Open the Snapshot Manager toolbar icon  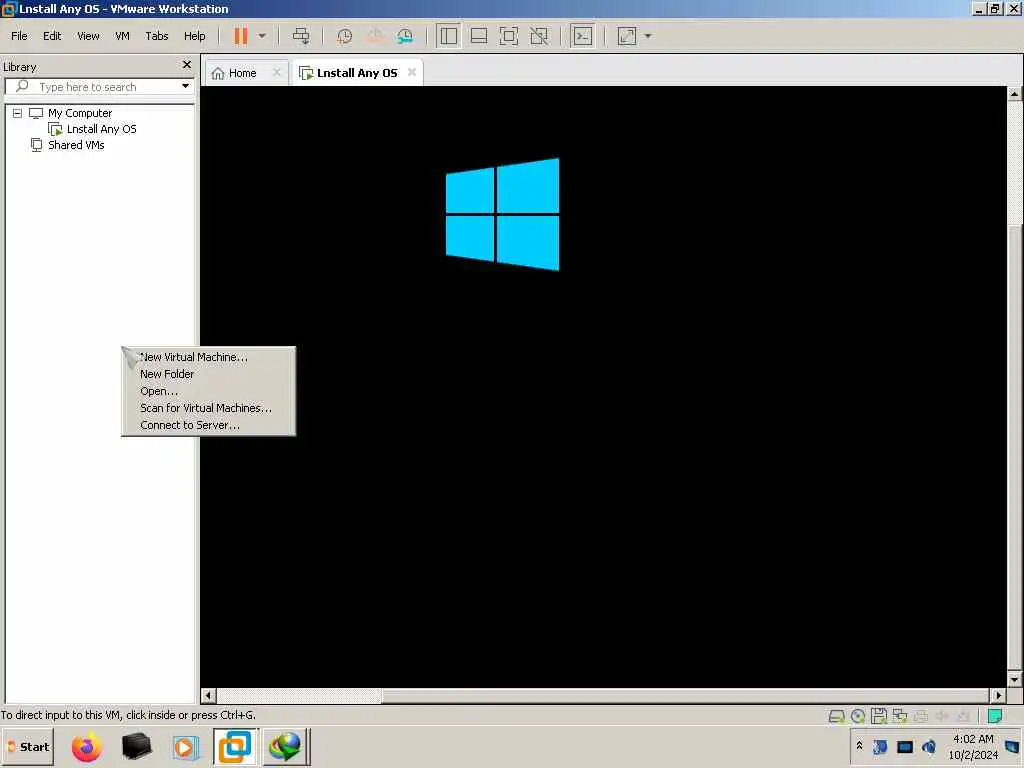click(x=405, y=36)
